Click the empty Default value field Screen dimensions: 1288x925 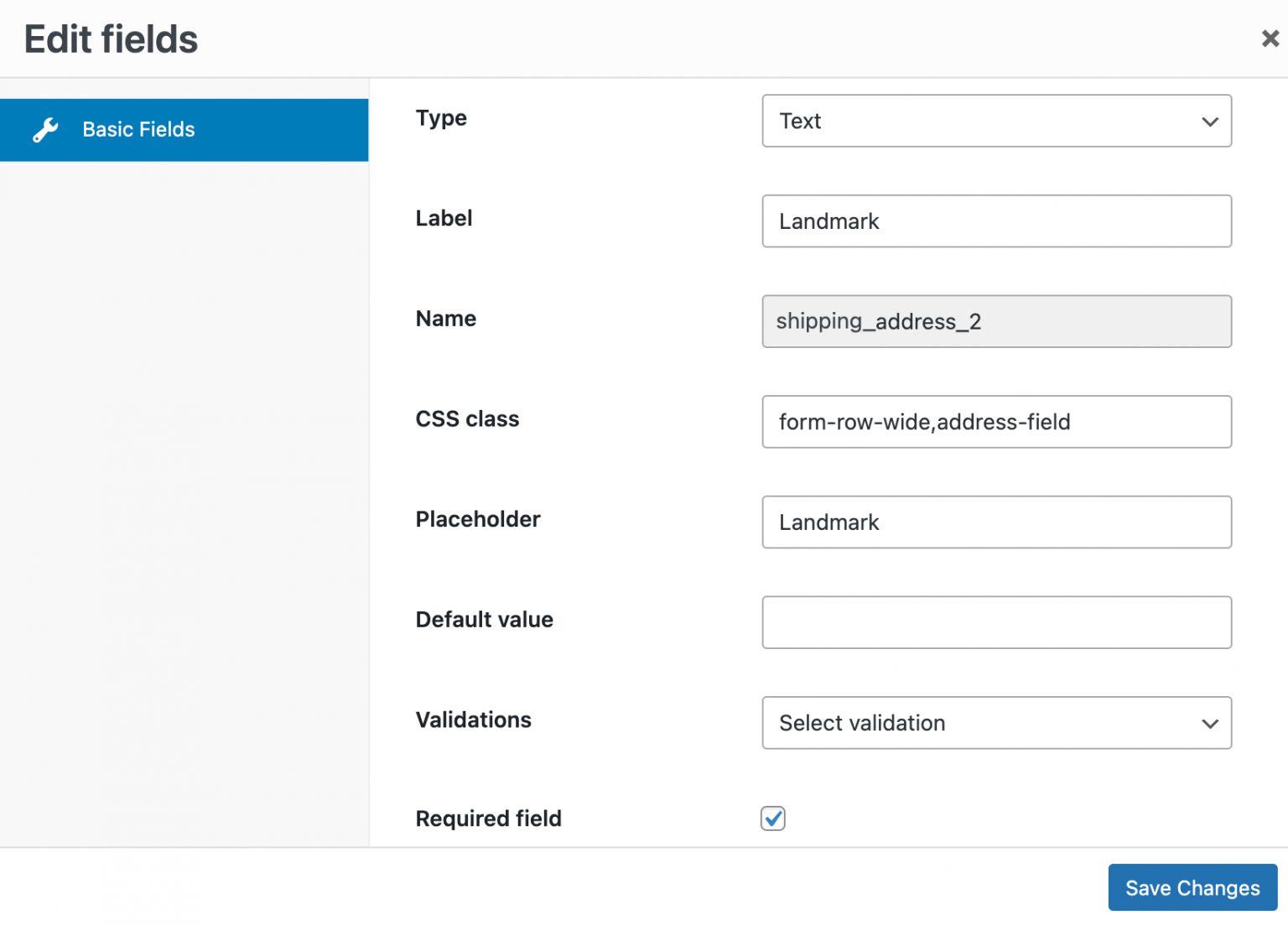tap(996, 622)
